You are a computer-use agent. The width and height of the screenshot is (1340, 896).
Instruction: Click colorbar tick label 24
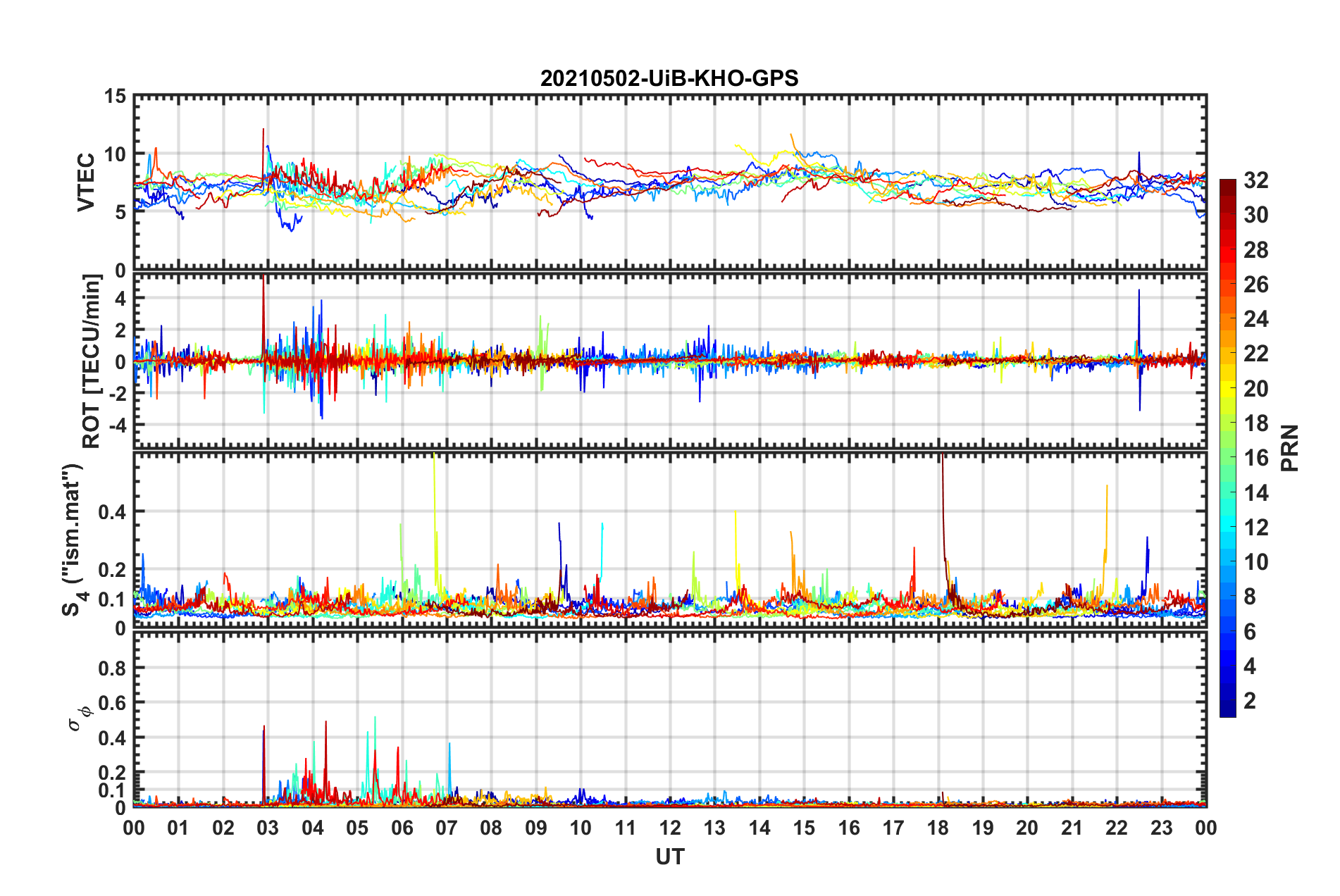click(1255, 319)
